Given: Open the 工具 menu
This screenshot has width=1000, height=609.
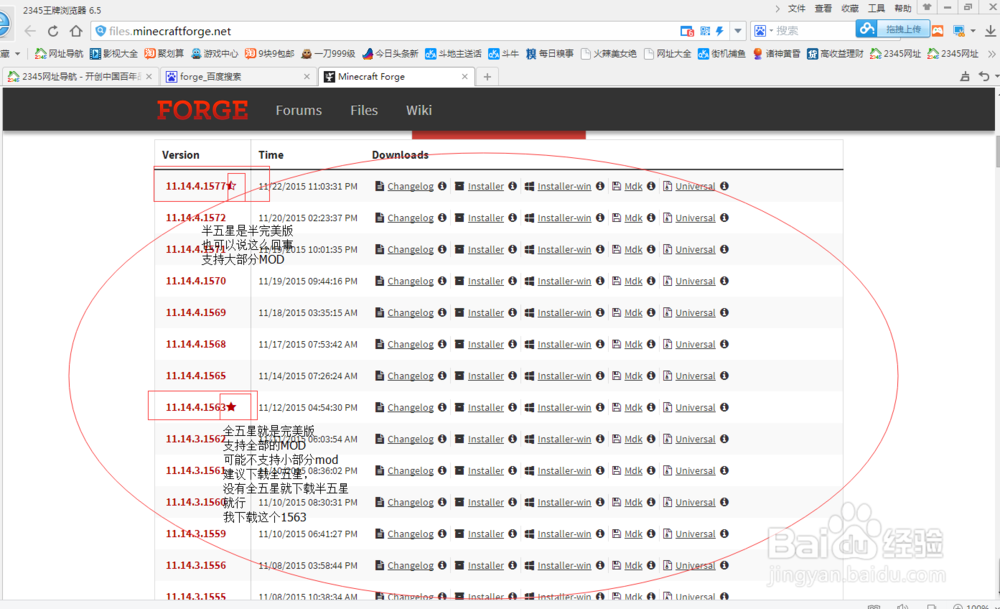Looking at the screenshot, I should 876,8.
